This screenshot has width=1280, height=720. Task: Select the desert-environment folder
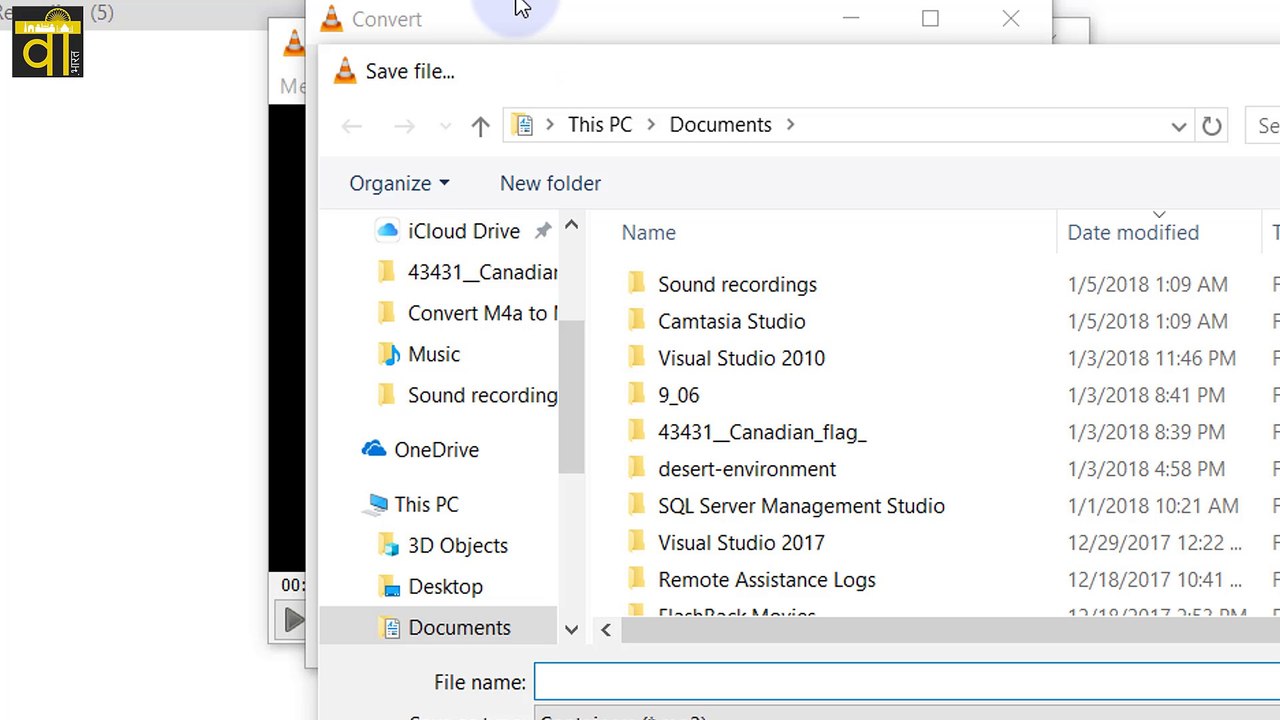(746, 470)
